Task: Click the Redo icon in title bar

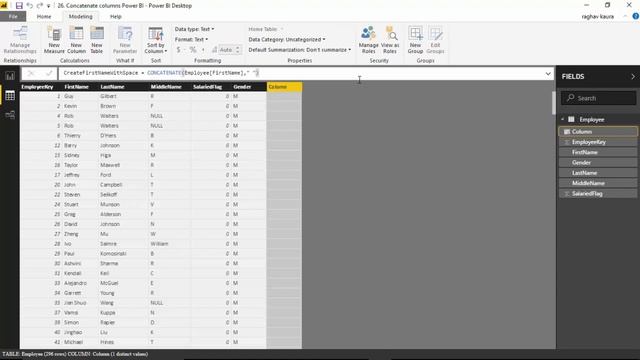Action: click(40, 5)
